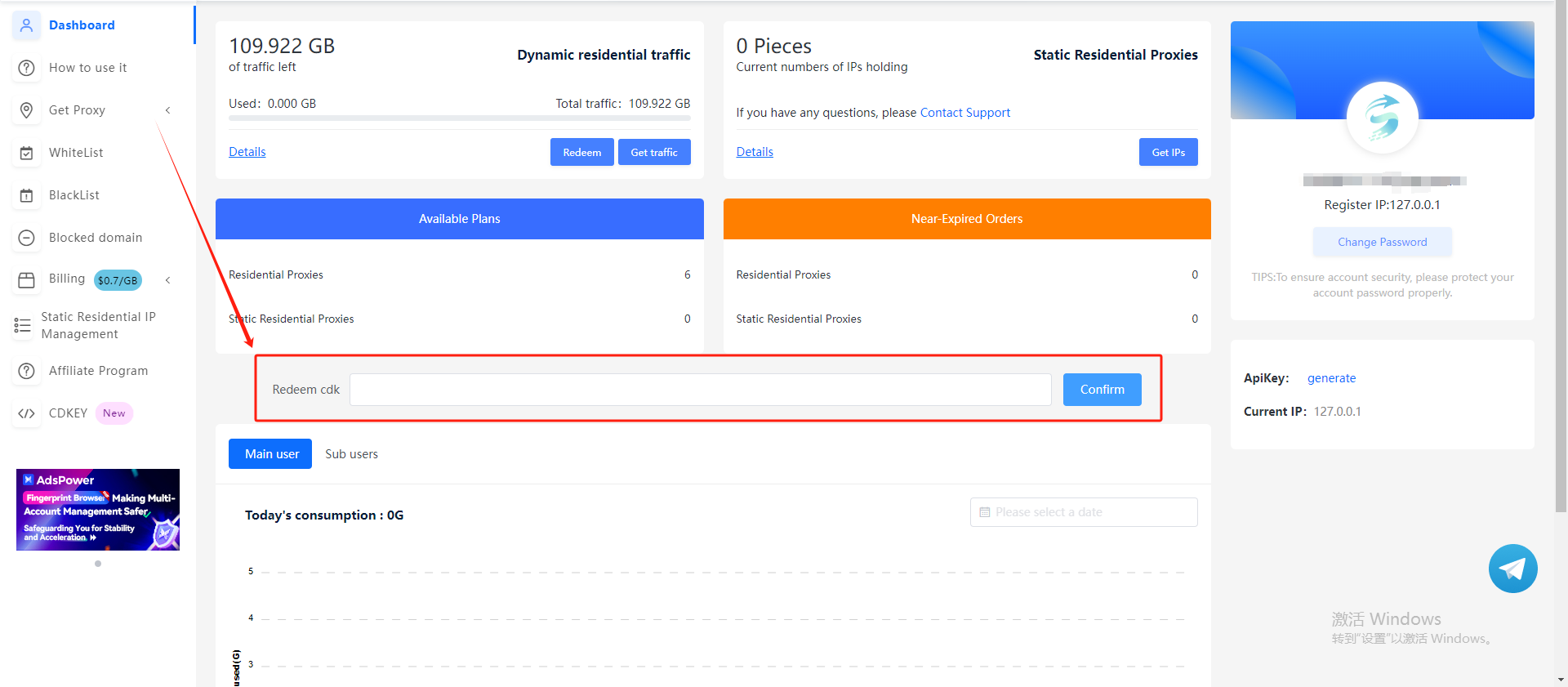1568x687 pixels.
Task: Switch to the Sub users tab
Action: [x=351, y=454]
